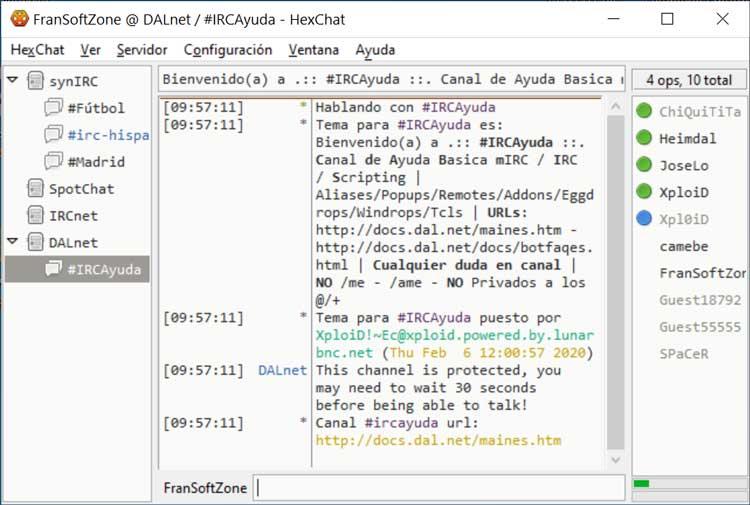Screen dimensions: 750x505
Task: Click JoseLo's green op status dot
Action: click(x=644, y=165)
